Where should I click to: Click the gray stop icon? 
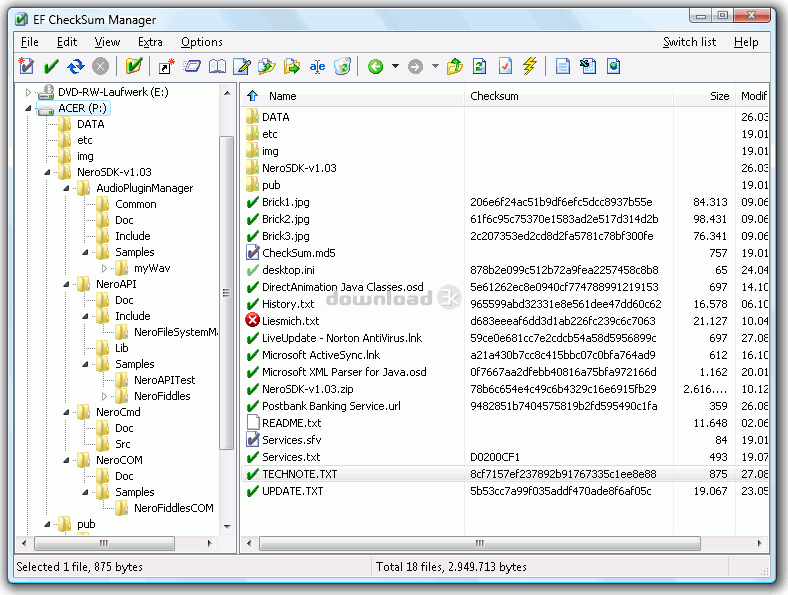coord(101,66)
